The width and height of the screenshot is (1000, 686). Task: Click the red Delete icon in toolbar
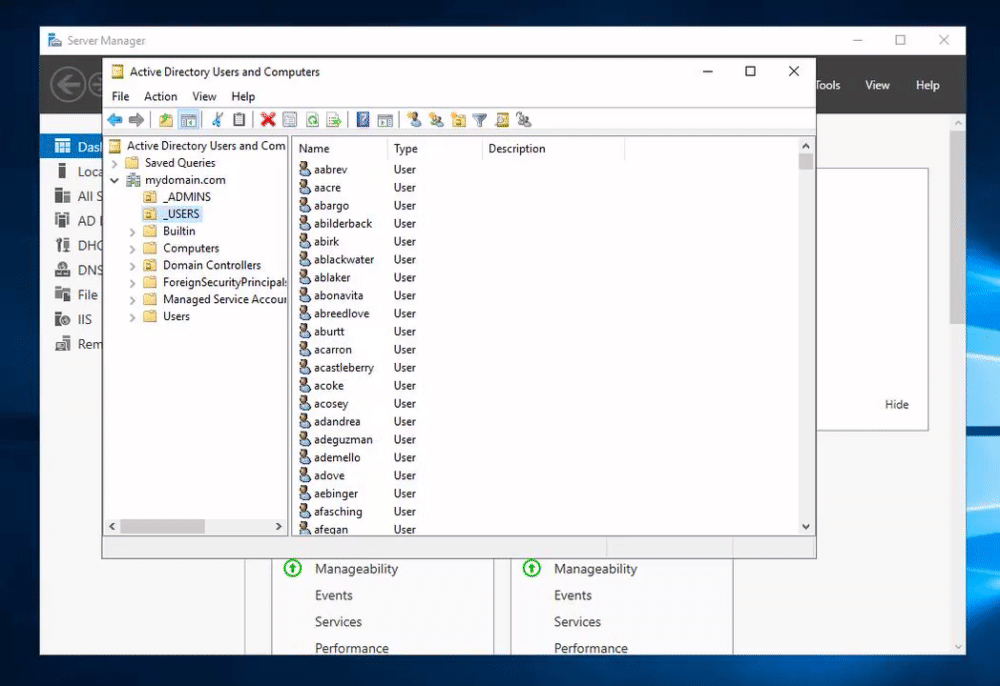tap(268, 120)
